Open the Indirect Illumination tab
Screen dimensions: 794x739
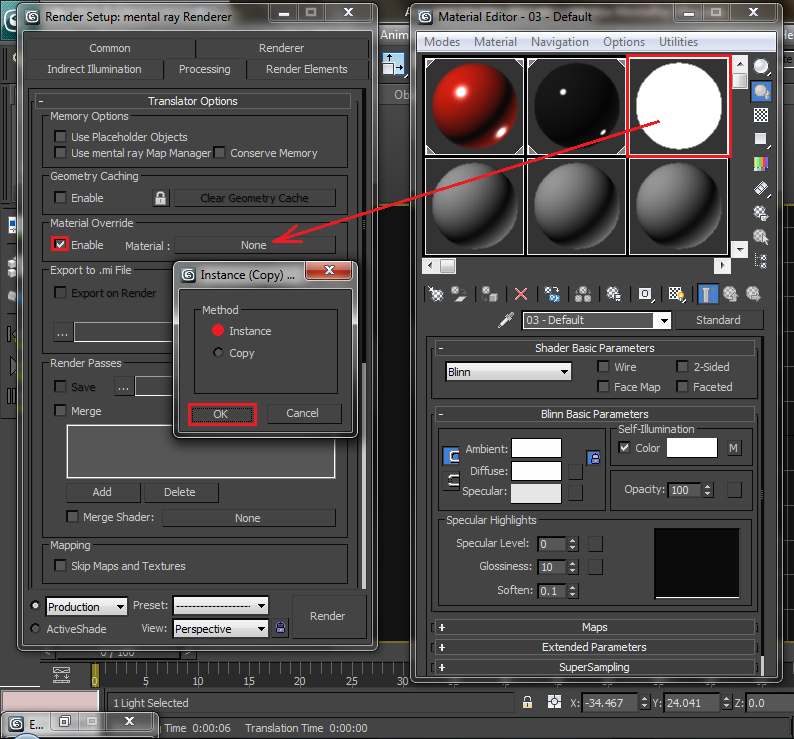pyautogui.click(x=94, y=69)
